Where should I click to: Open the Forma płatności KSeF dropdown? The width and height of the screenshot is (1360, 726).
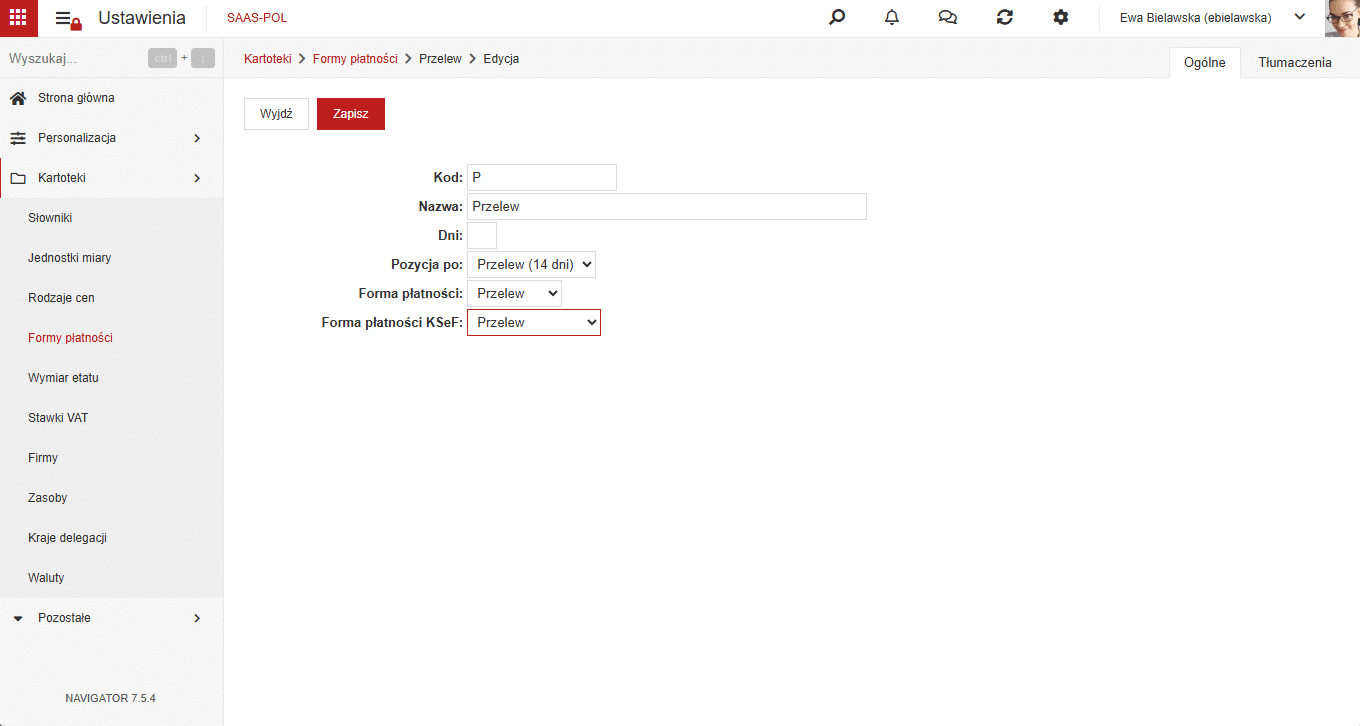534,323
